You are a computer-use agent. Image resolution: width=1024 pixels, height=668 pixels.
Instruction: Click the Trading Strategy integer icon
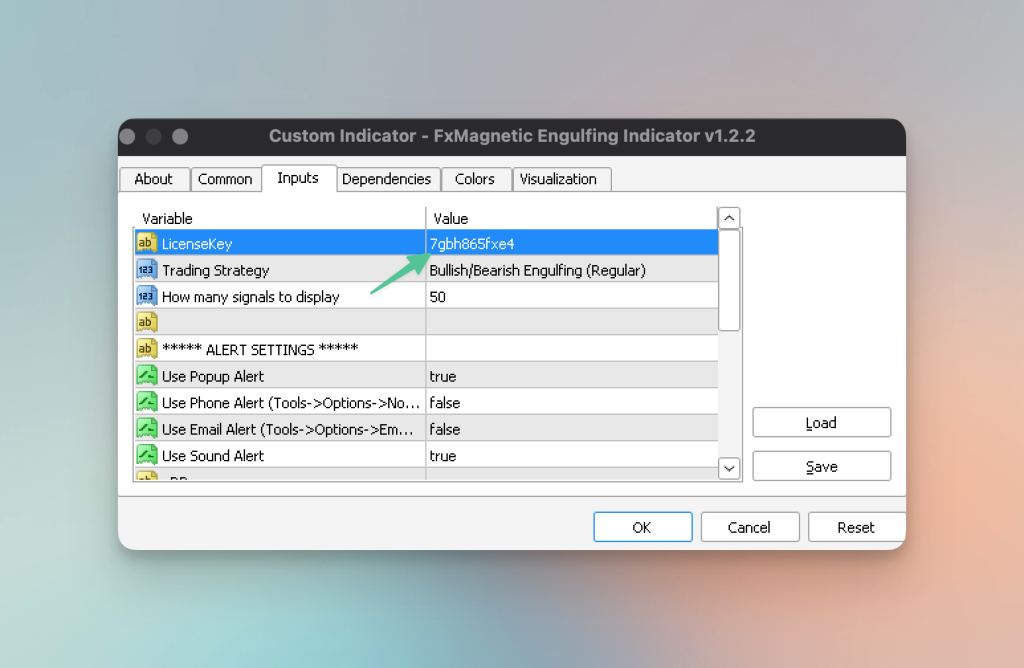tap(147, 270)
